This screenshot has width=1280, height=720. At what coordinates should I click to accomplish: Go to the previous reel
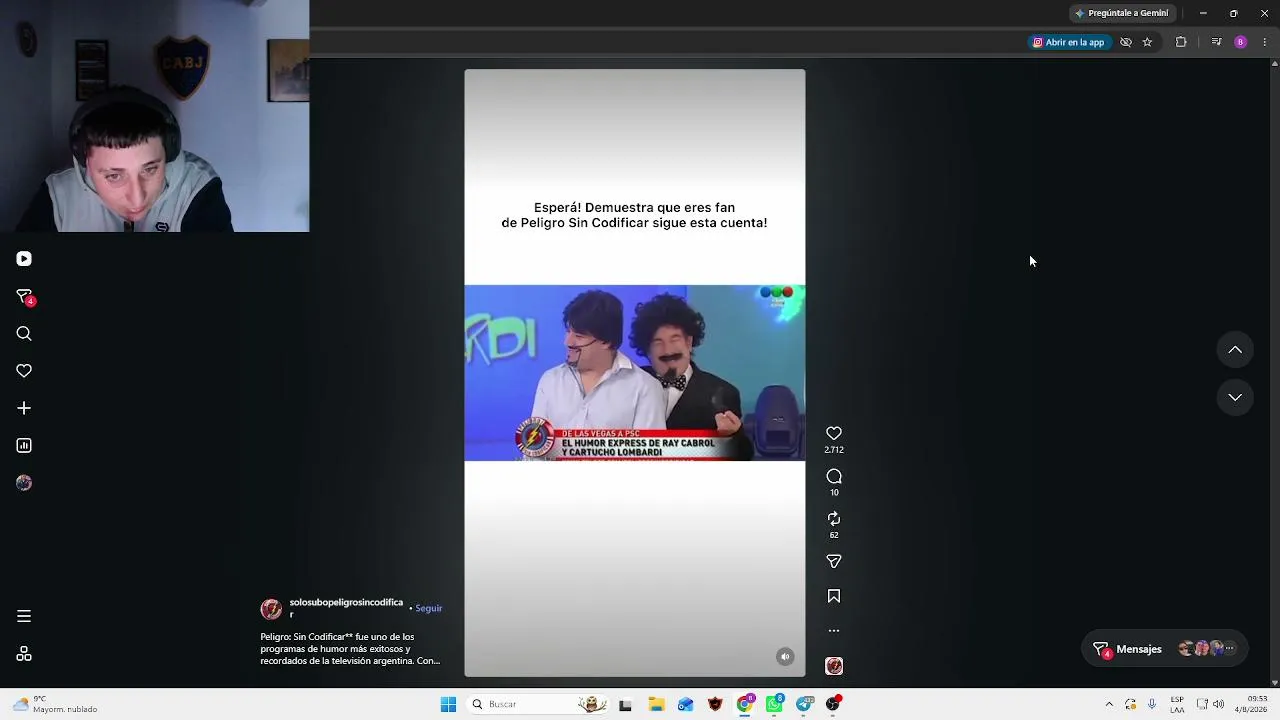1235,350
